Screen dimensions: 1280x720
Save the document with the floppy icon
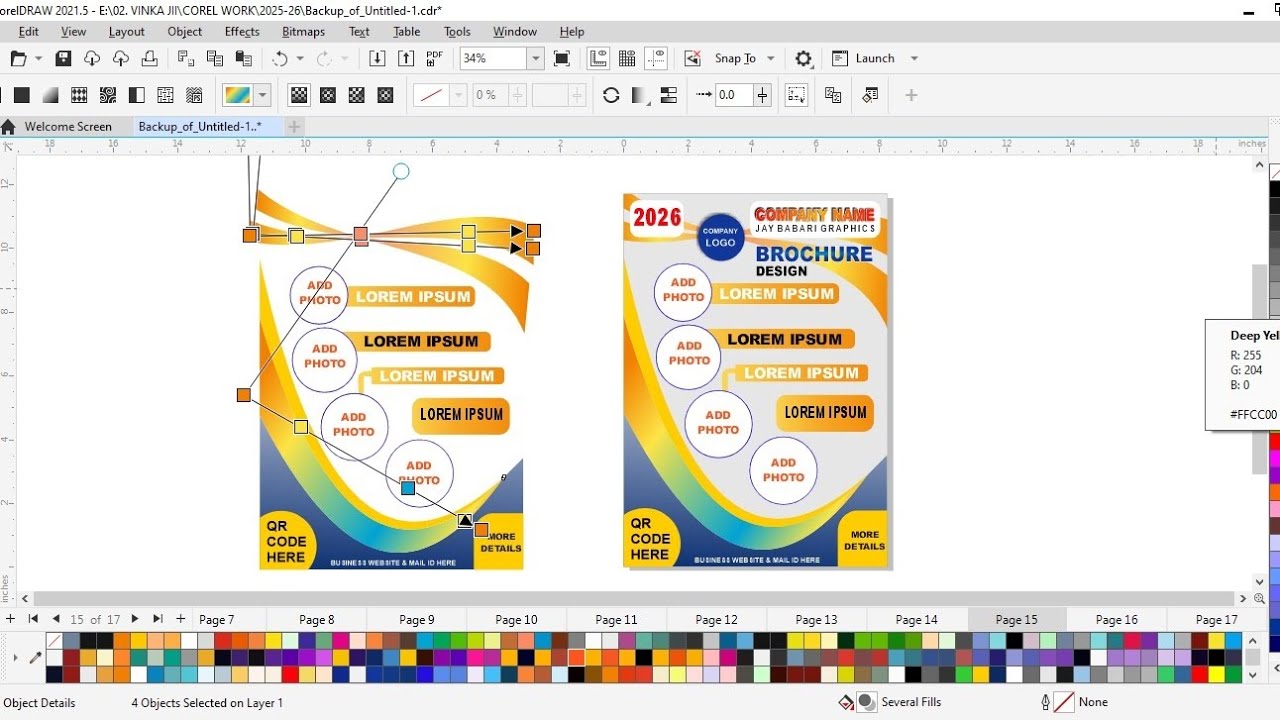click(63, 58)
